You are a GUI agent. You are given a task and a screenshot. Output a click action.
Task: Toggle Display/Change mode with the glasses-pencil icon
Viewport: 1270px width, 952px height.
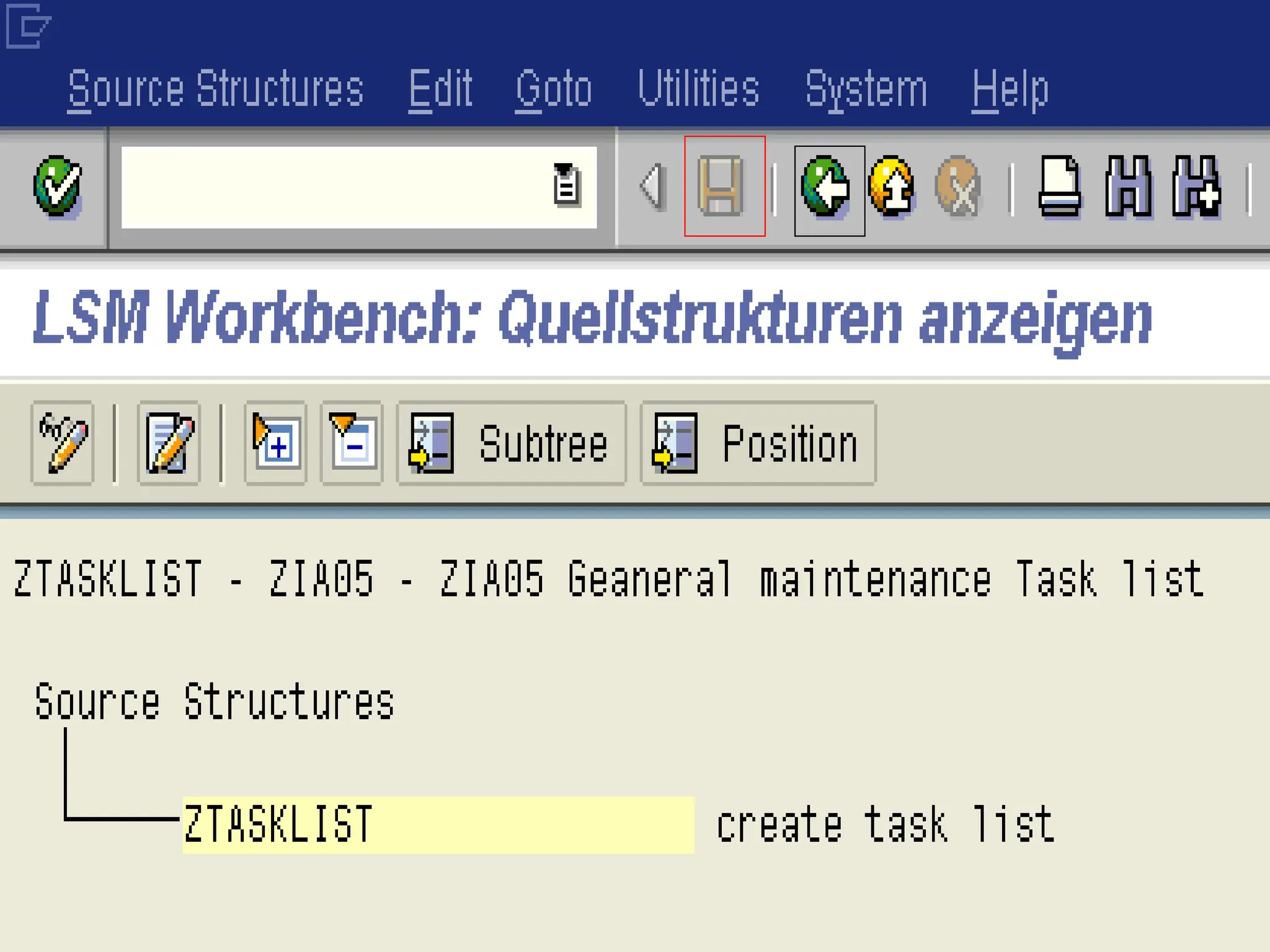tap(63, 443)
